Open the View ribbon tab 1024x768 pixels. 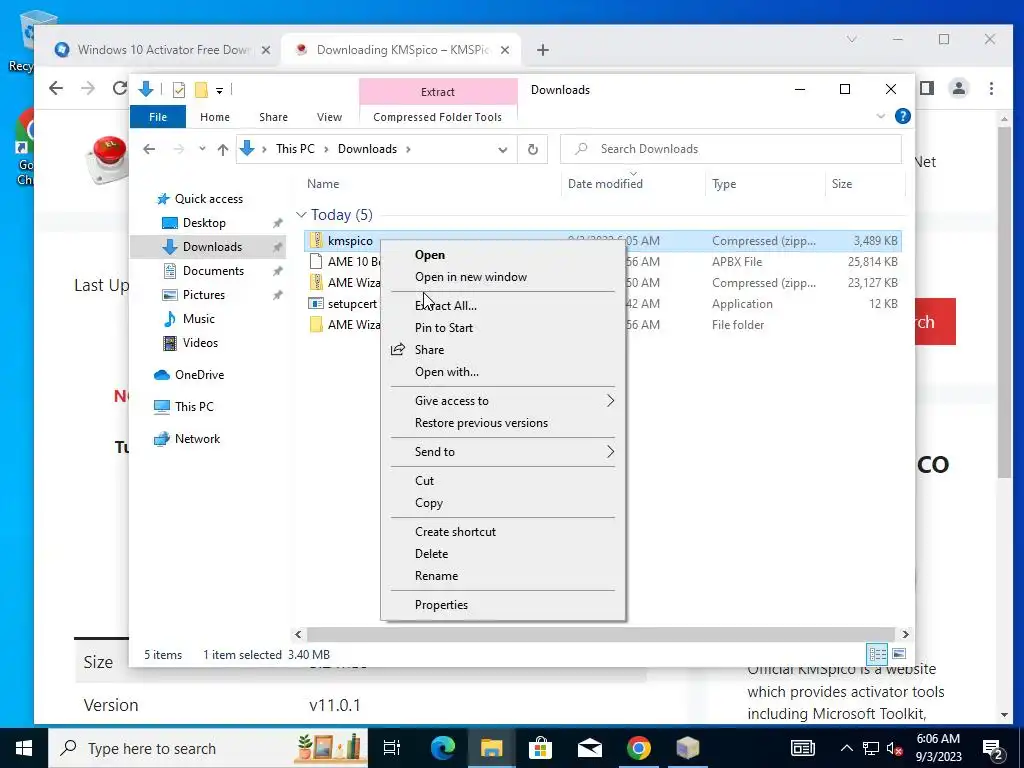coord(329,117)
